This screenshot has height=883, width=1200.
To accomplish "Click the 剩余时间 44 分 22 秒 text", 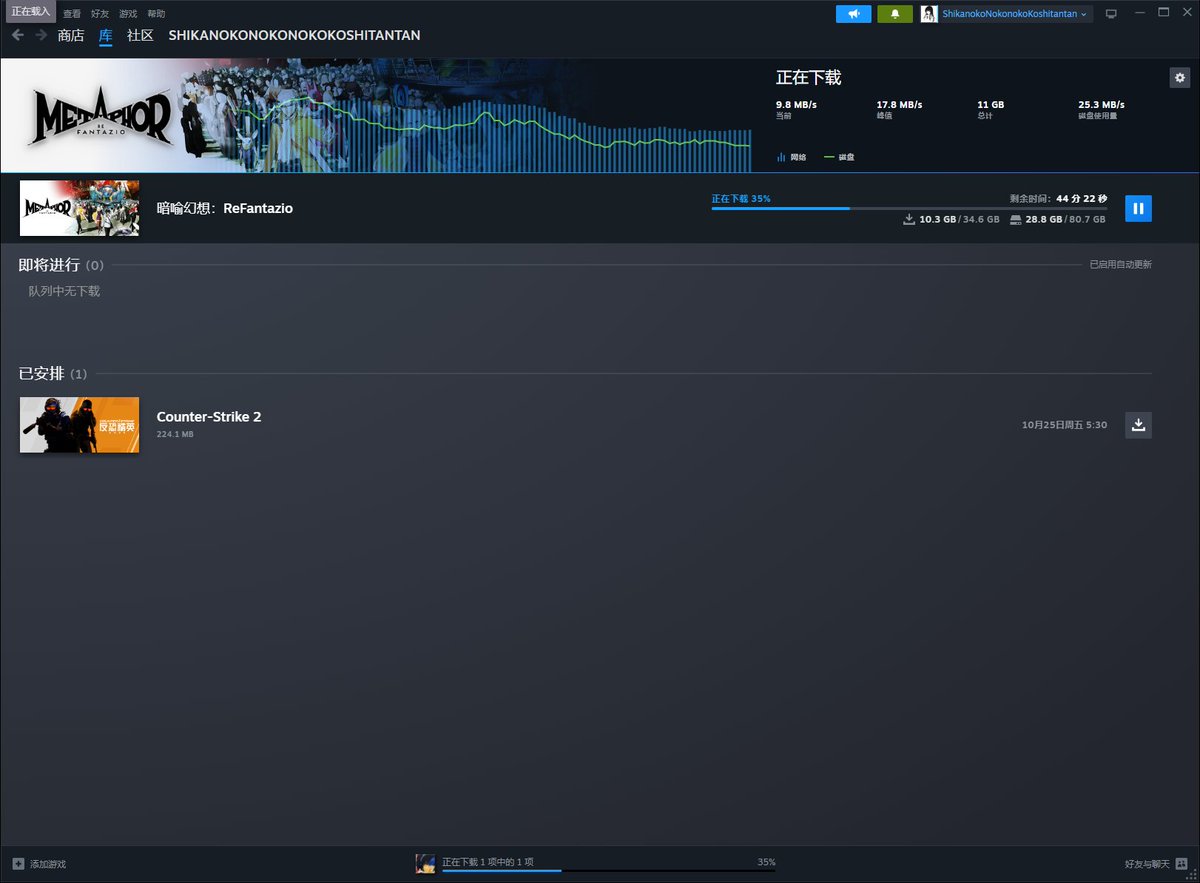I will pyautogui.click(x=1058, y=198).
